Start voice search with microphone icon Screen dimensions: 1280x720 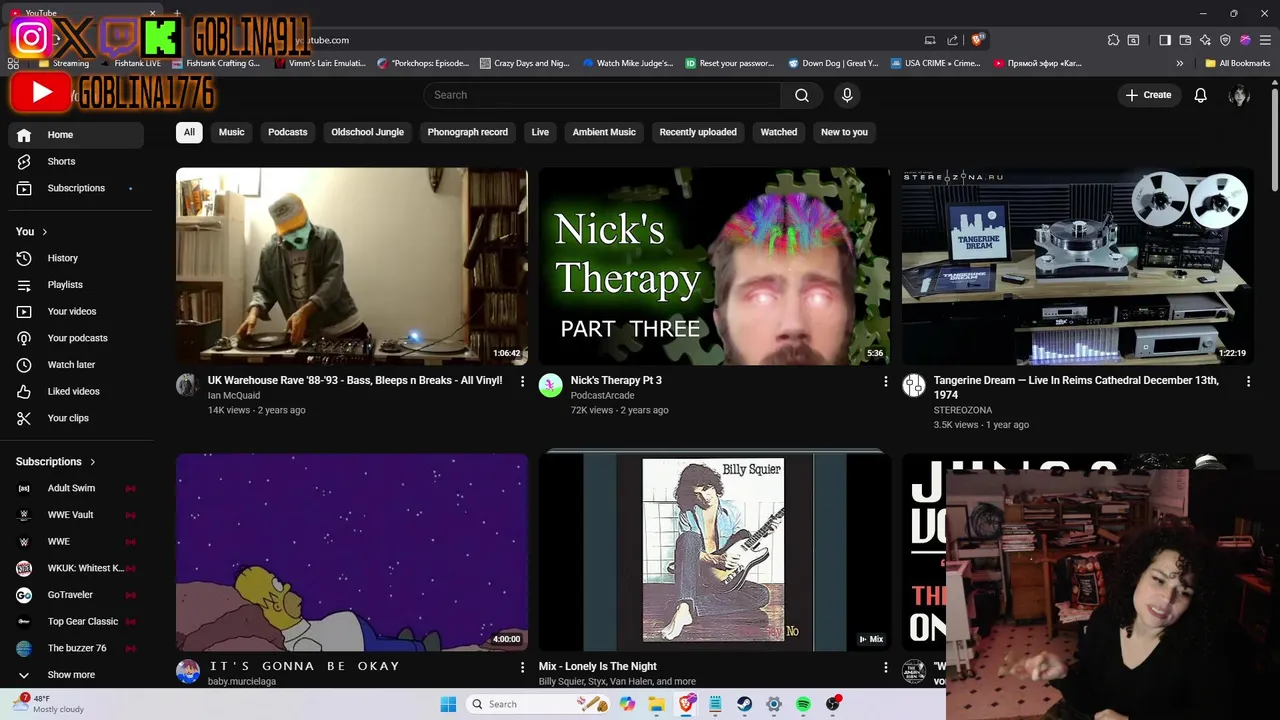tap(847, 95)
